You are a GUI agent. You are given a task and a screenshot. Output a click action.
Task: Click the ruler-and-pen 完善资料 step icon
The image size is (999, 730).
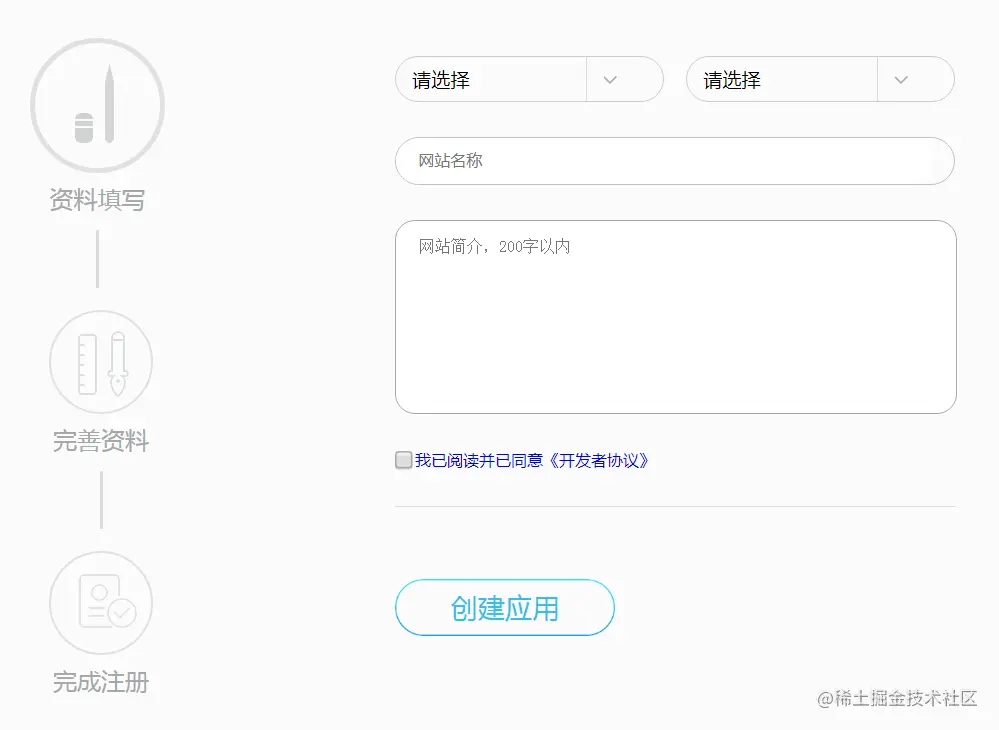[x=101, y=362]
